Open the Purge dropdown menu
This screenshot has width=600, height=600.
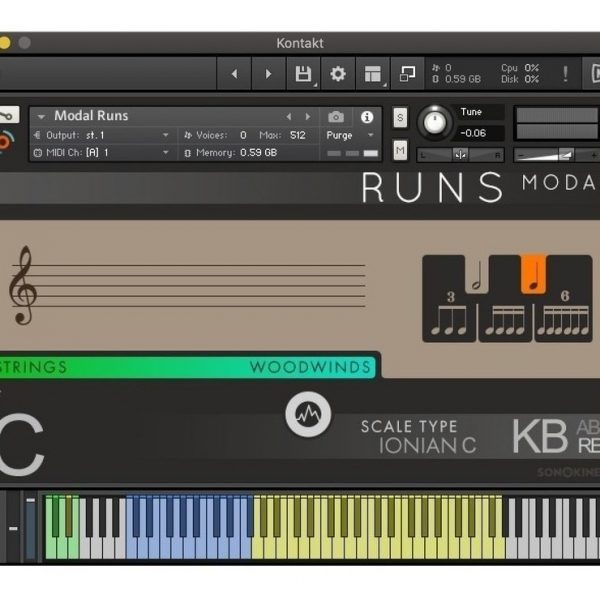pyautogui.click(x=350, y=135)
